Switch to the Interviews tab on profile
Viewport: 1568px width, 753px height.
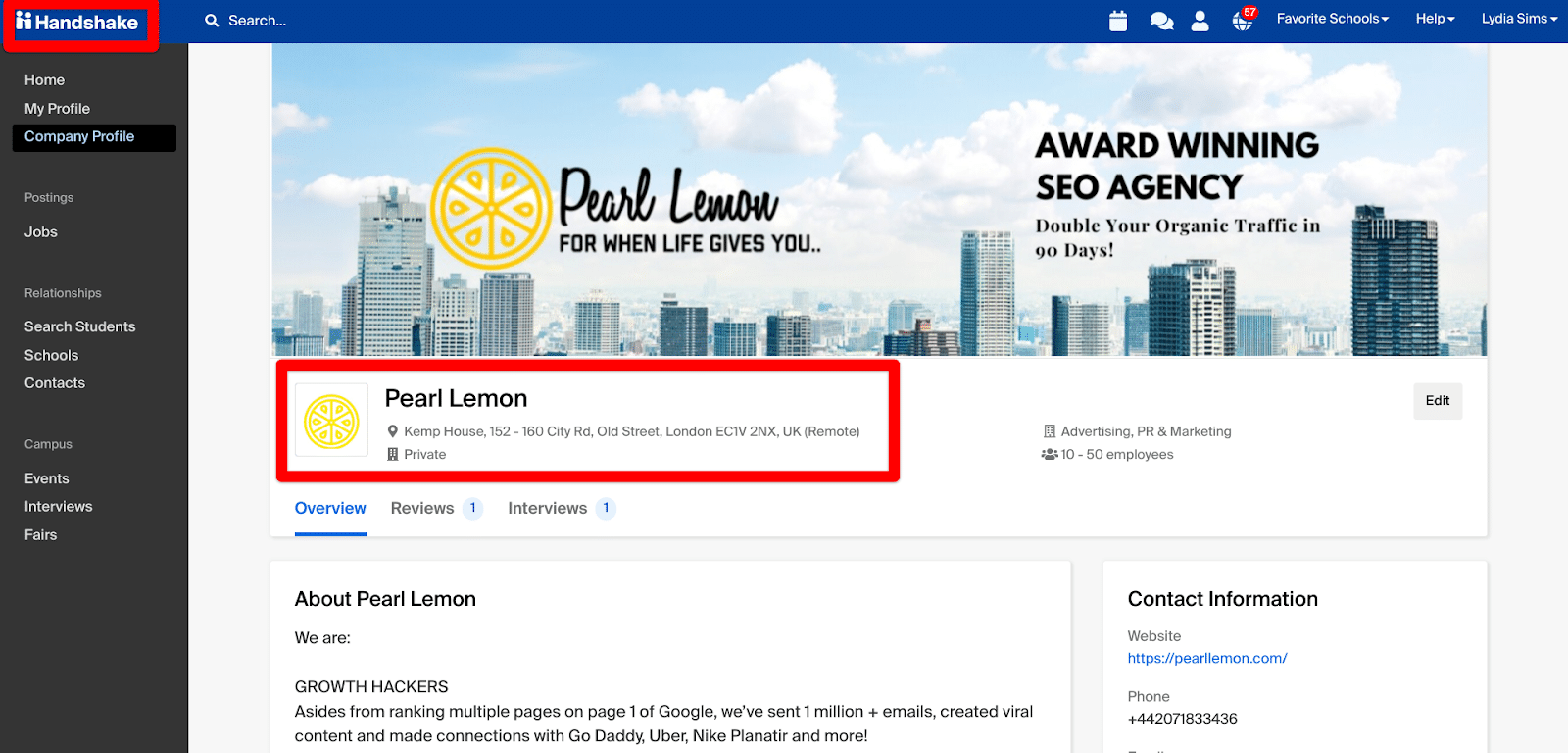(x=561, y=508)
